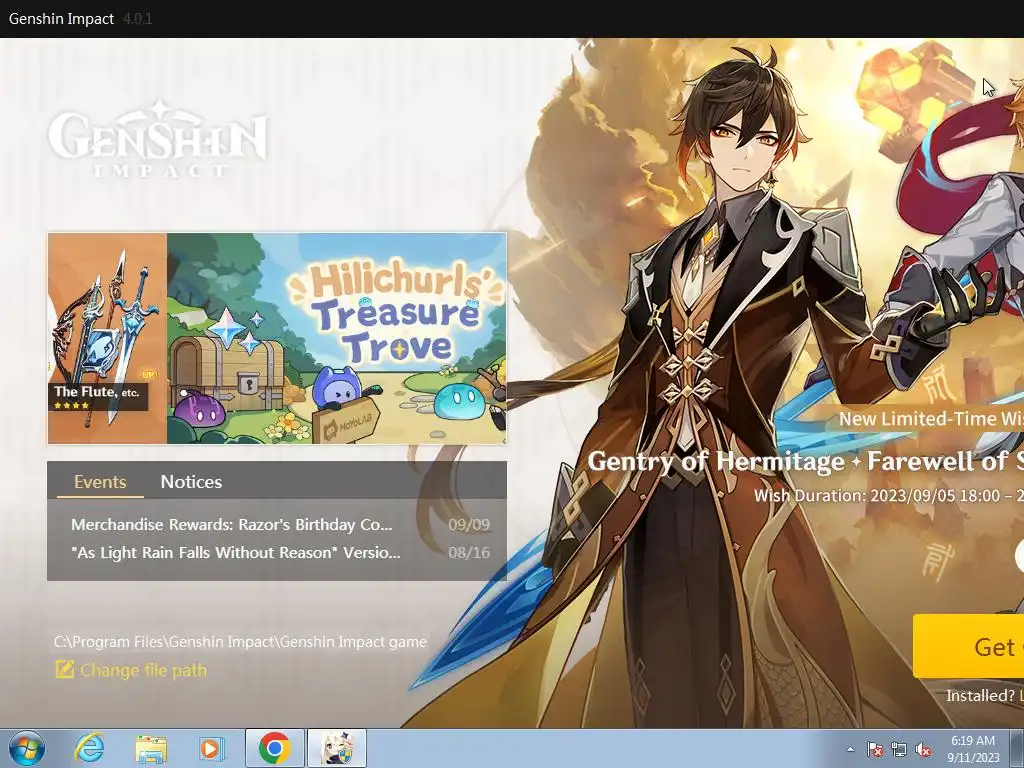
Task: Select Genshin Impact launcher taskbar icon
Action: click(x=337, y=748)
